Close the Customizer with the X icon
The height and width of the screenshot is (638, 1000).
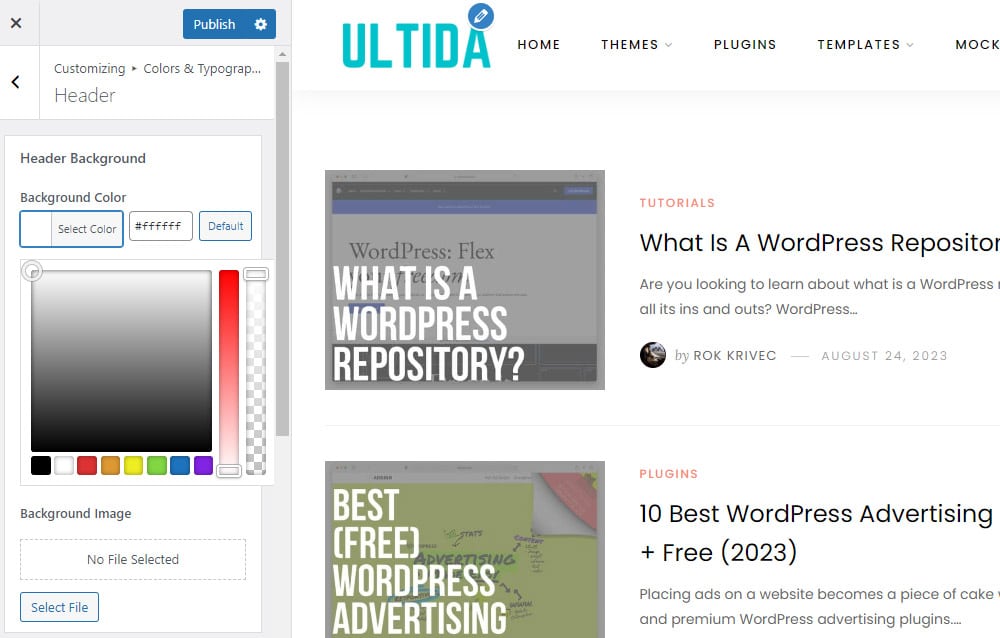point(17,23)
